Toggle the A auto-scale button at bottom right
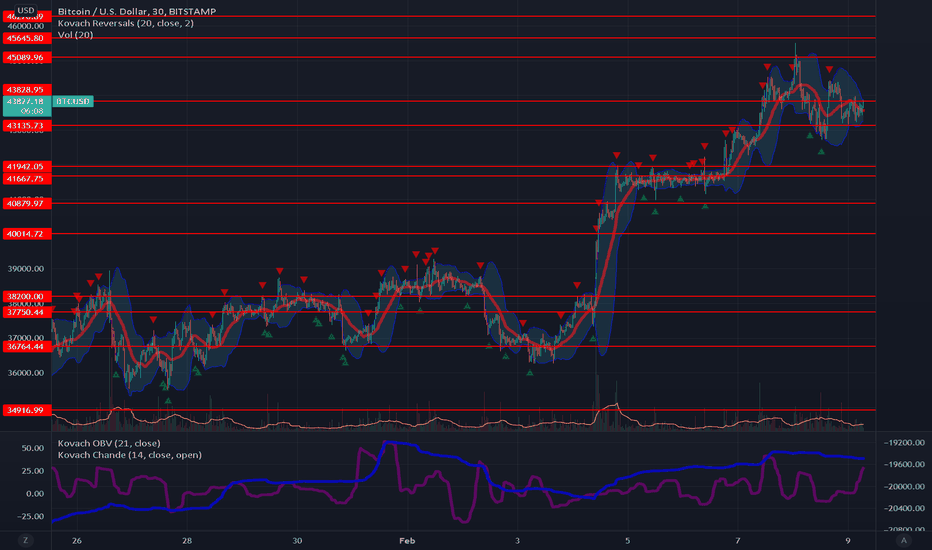Screen dimensions: 932x550 point(903,540)
